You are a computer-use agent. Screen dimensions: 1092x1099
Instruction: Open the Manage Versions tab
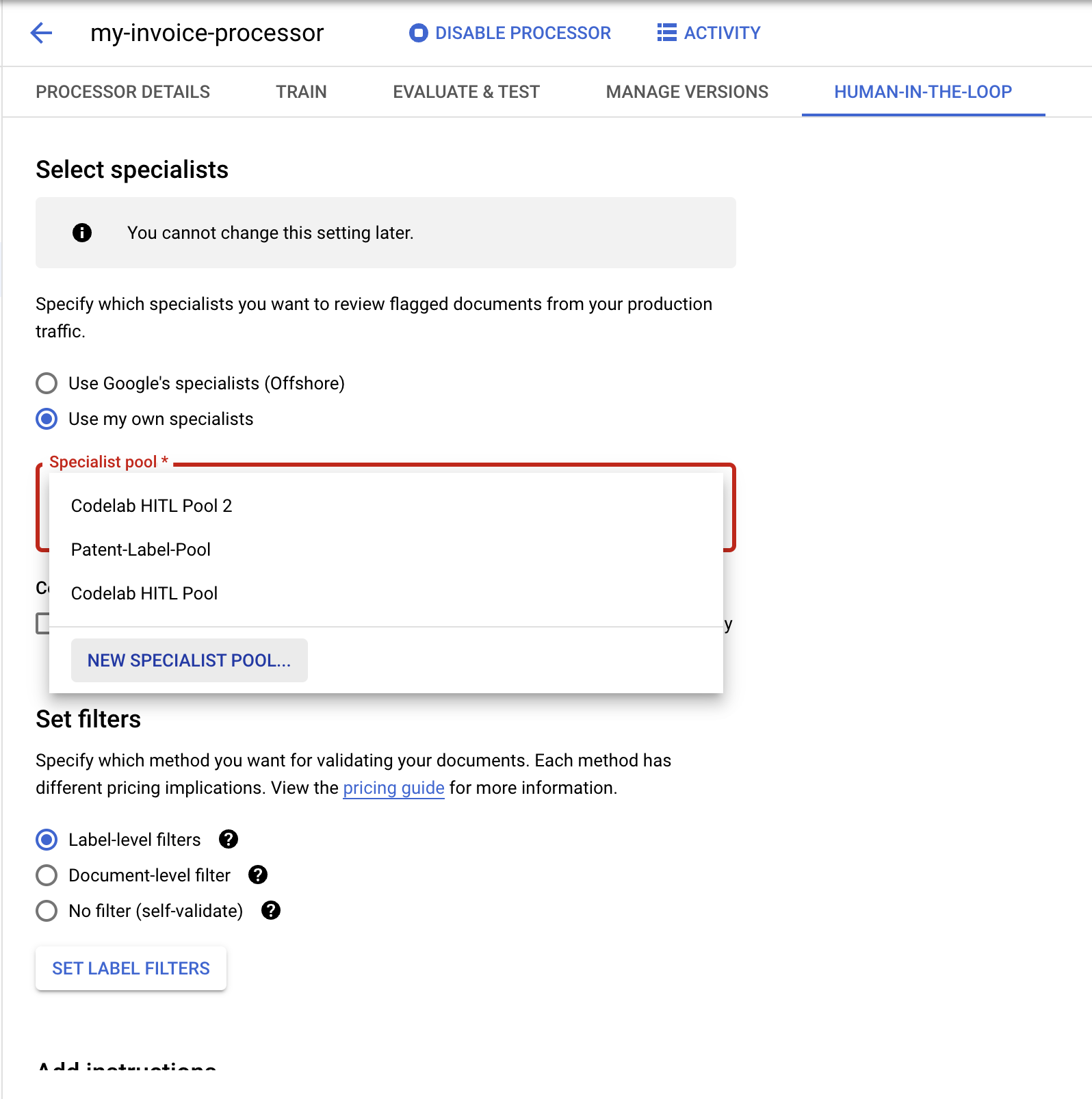687,92
